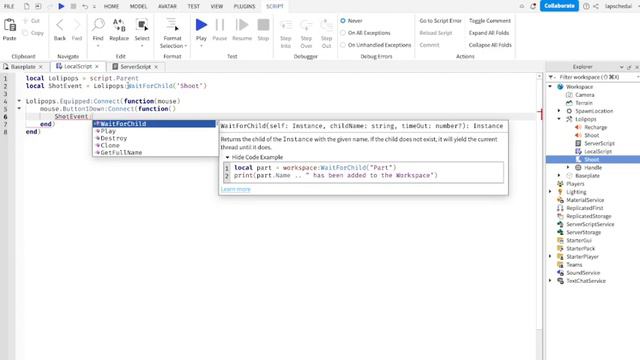The height and width of the screenshot is (360, 640).
Task: Expand the Baseplate tree node
Action: tap(559, 176)
